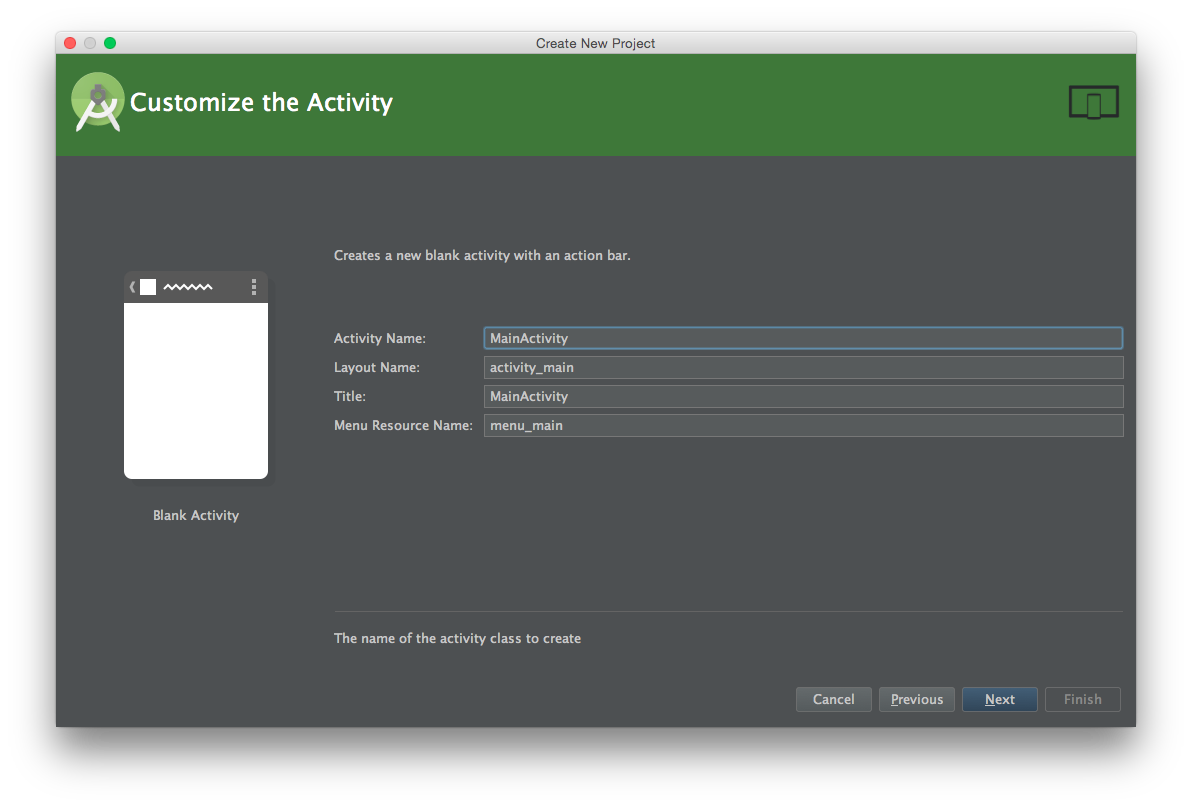Click the squiggly title placeholder in preview
Screen dimensions: 1192x807
tap(188, 287)
